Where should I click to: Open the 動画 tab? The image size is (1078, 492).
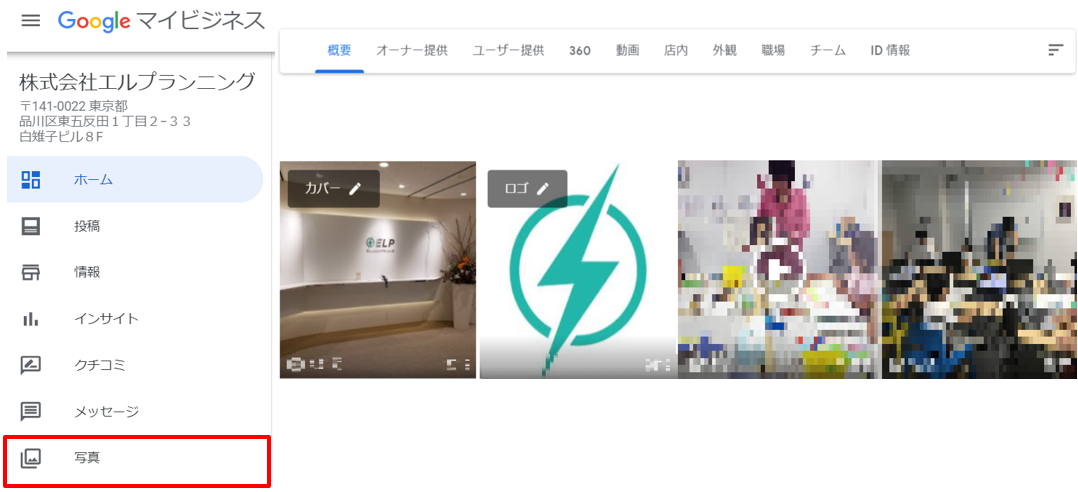point(627,50)
